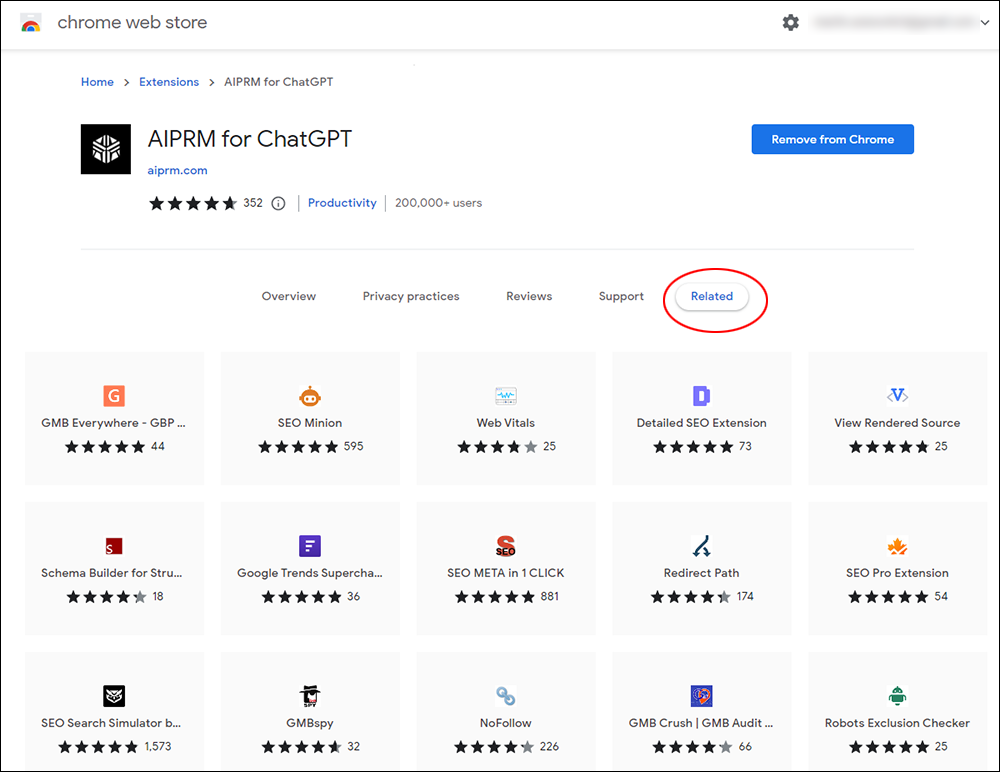Viewport: 1000px width, 772px height.
Task: Open the NoFollow title
Action: click(x=506, y=723)
